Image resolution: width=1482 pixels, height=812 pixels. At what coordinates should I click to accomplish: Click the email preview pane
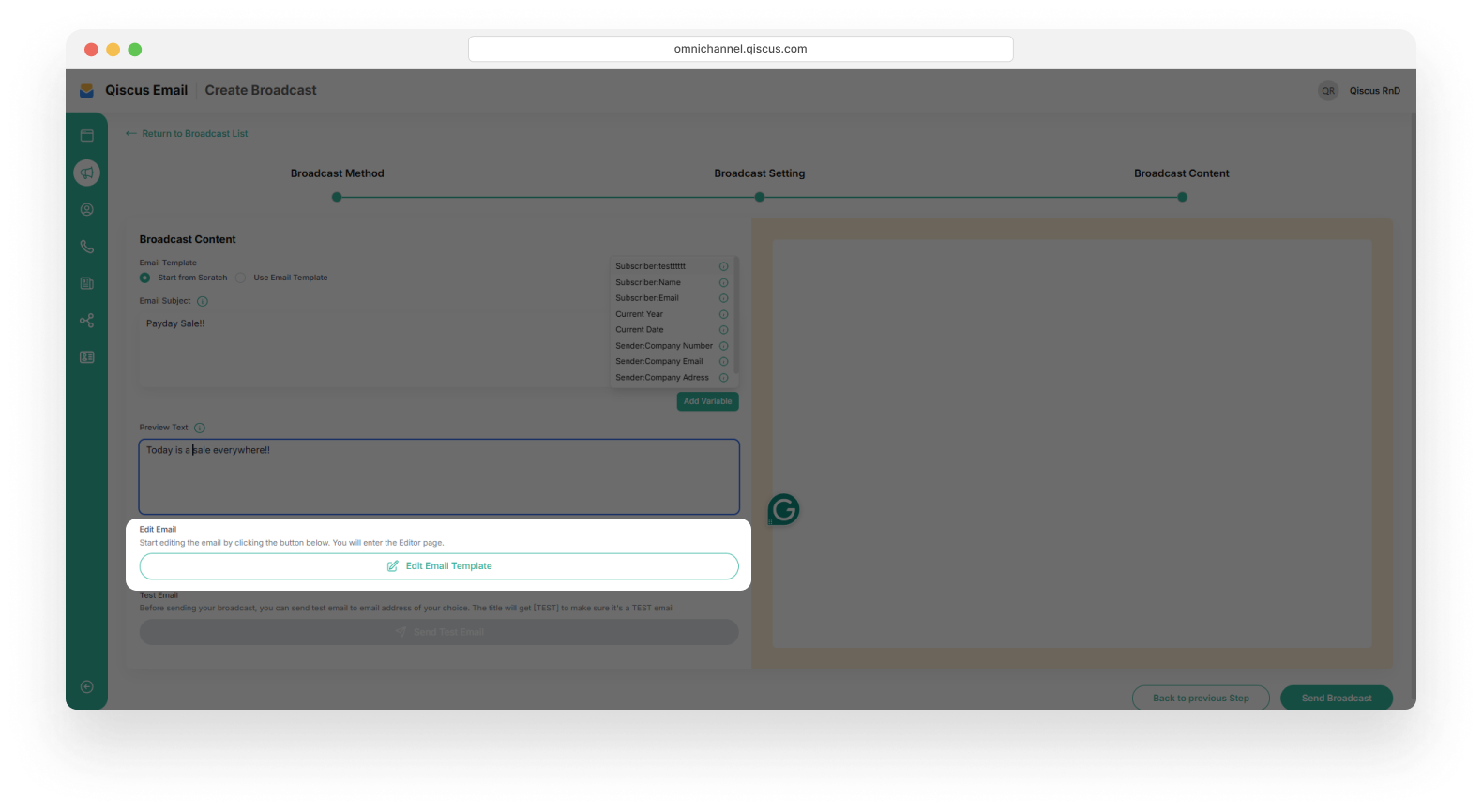tap(1072, 444)
